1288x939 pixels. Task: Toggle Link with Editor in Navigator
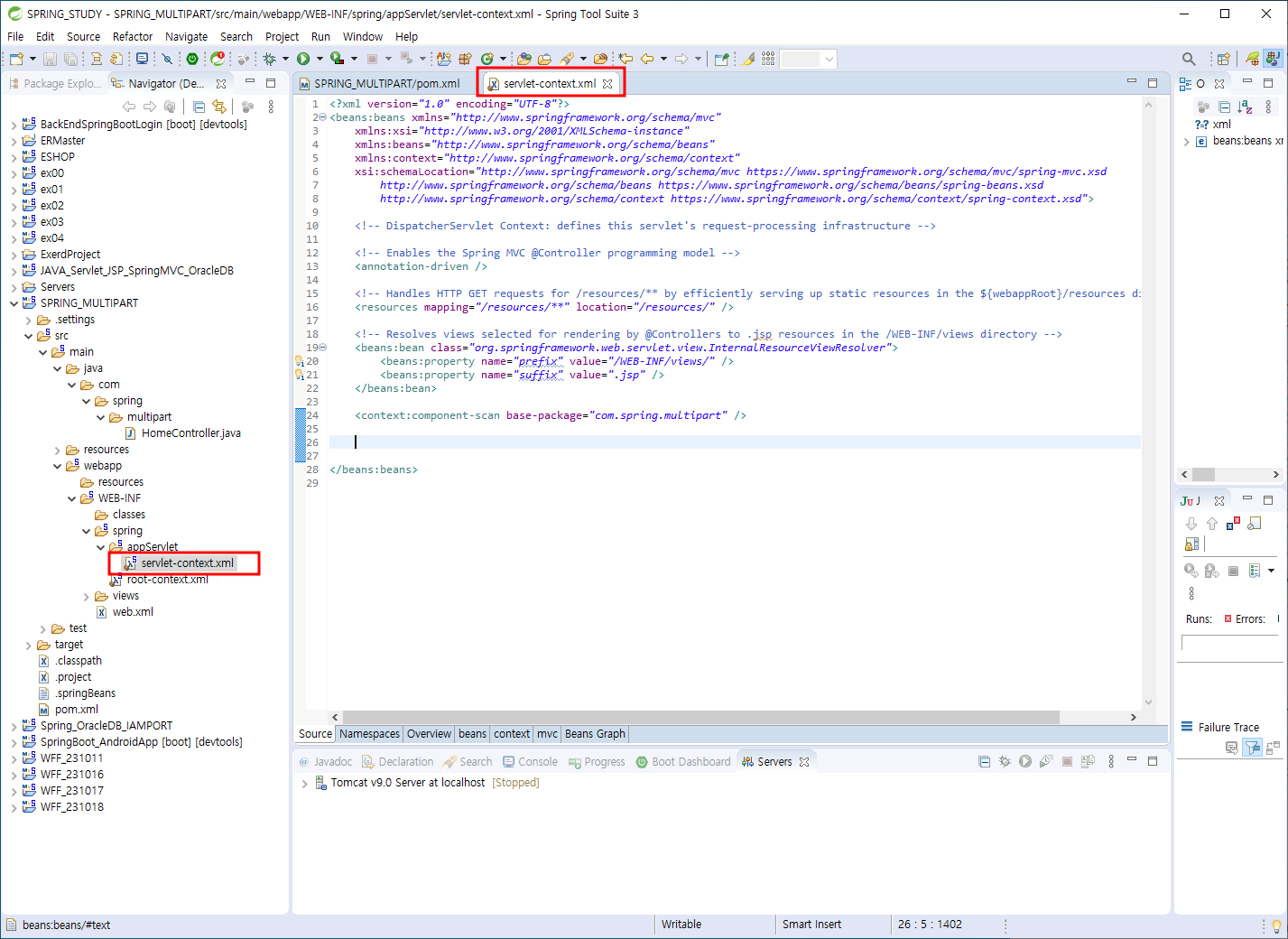(x=218, y=107)
